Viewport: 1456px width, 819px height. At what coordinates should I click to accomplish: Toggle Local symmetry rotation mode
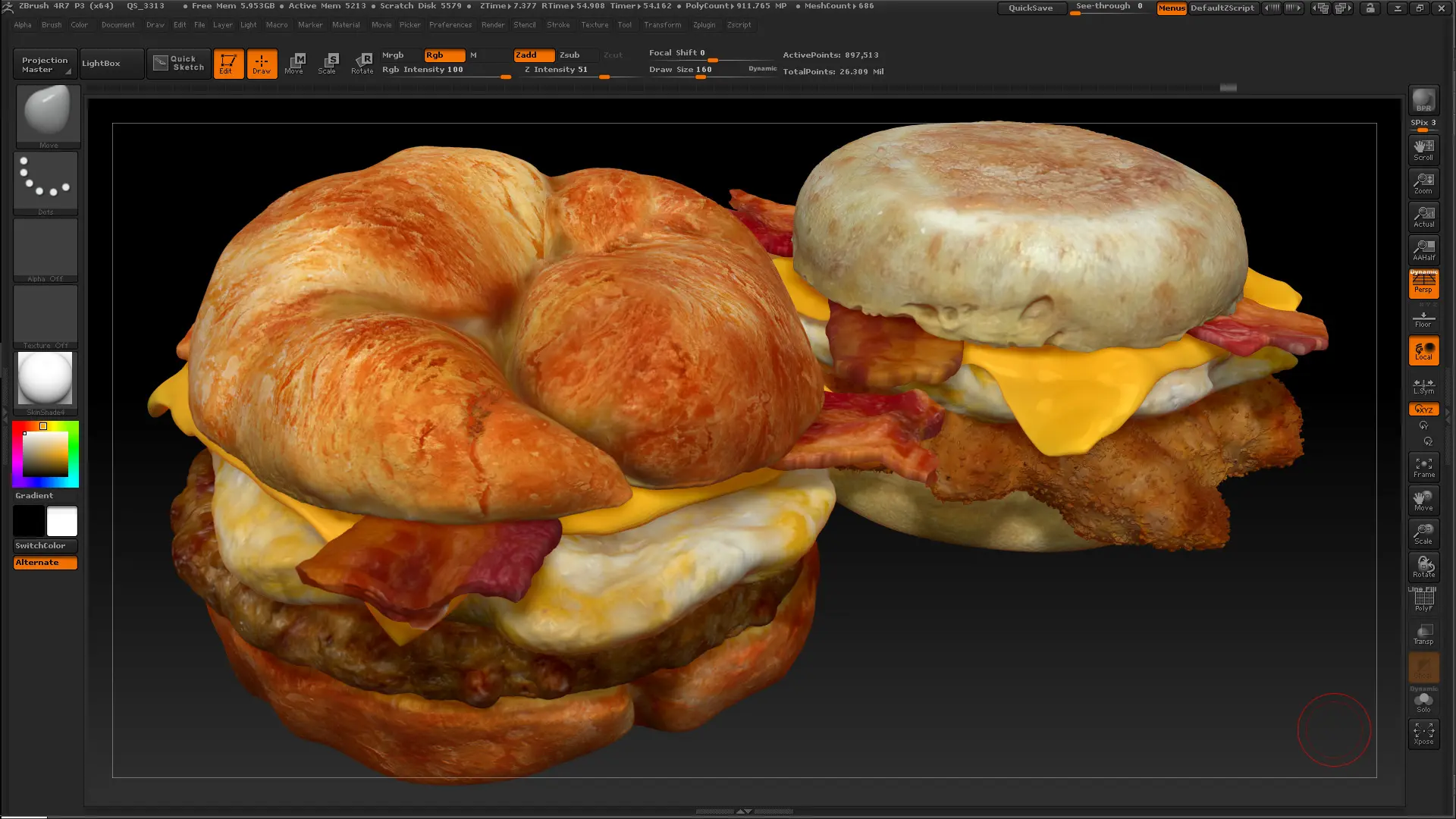coord(1423,351)
